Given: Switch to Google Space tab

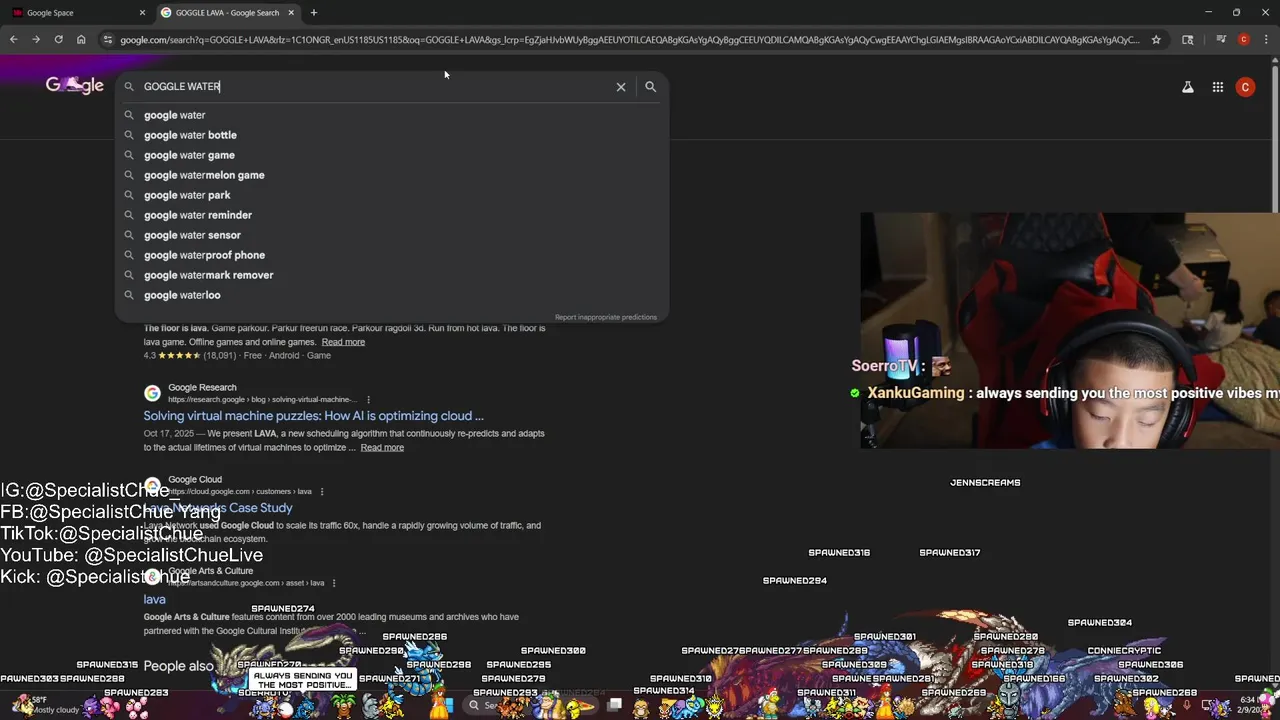Looking at the screenshot, I should tap(79, 13).
